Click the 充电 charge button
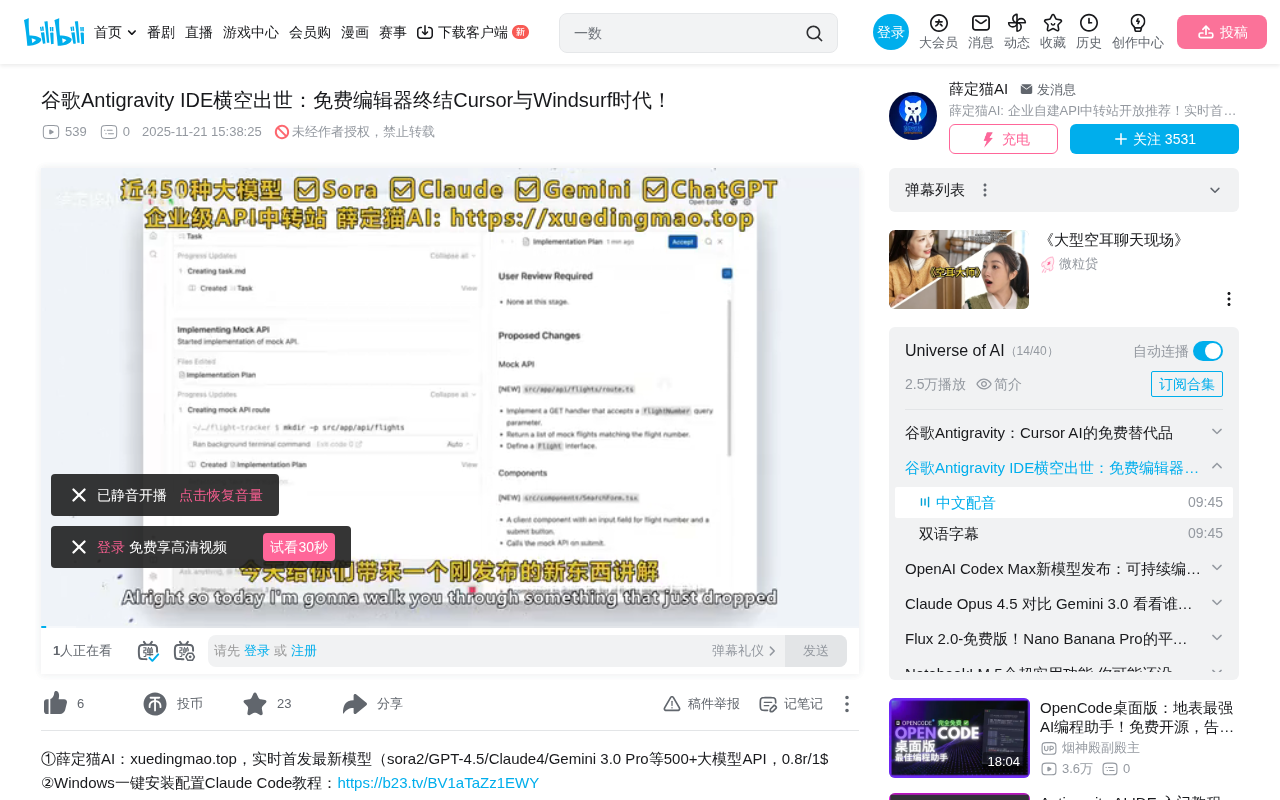 pyautogui.click(x=1003, y=139)
